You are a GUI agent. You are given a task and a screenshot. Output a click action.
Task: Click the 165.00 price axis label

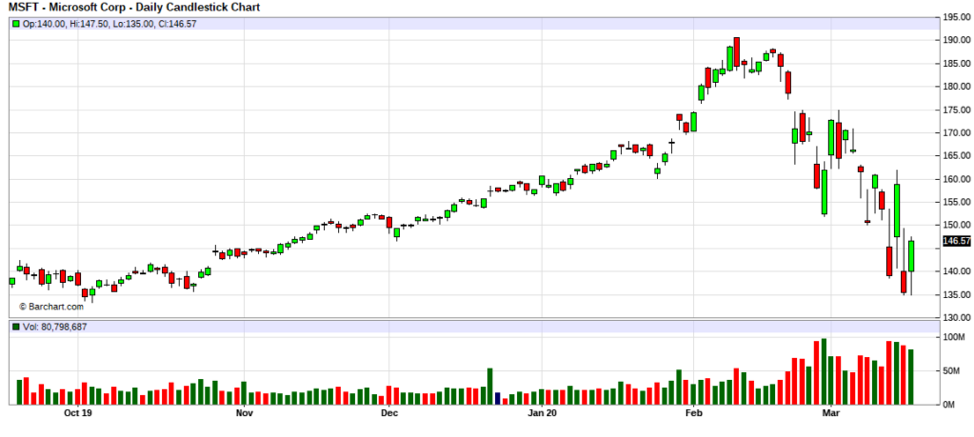pyautogui.click(x=957, y=156)
